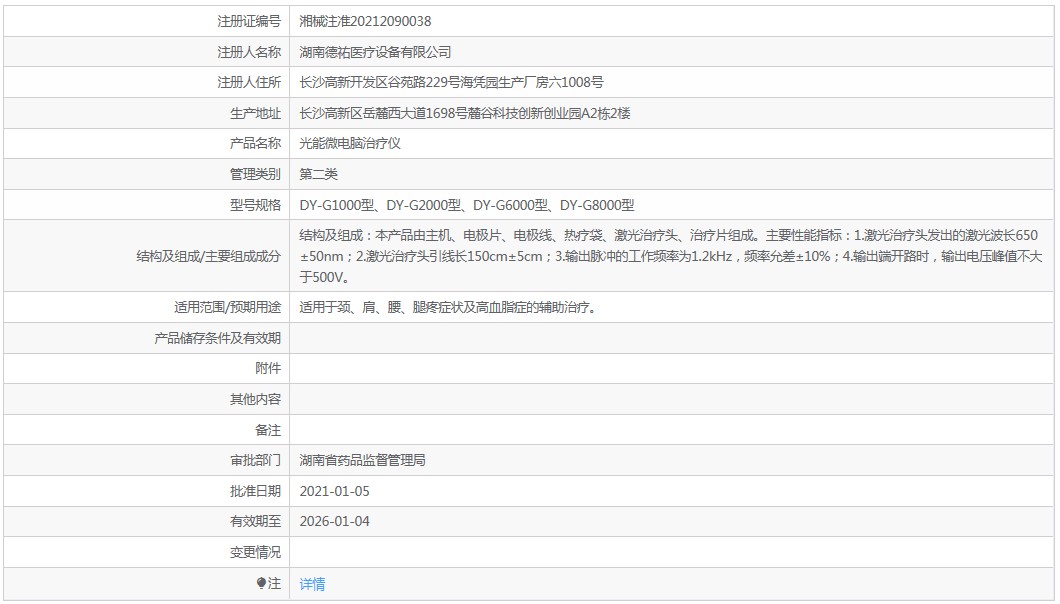Click the bullet icon beside 注
The width and height of the screenshot is (1060, 604).
point(261,583)
